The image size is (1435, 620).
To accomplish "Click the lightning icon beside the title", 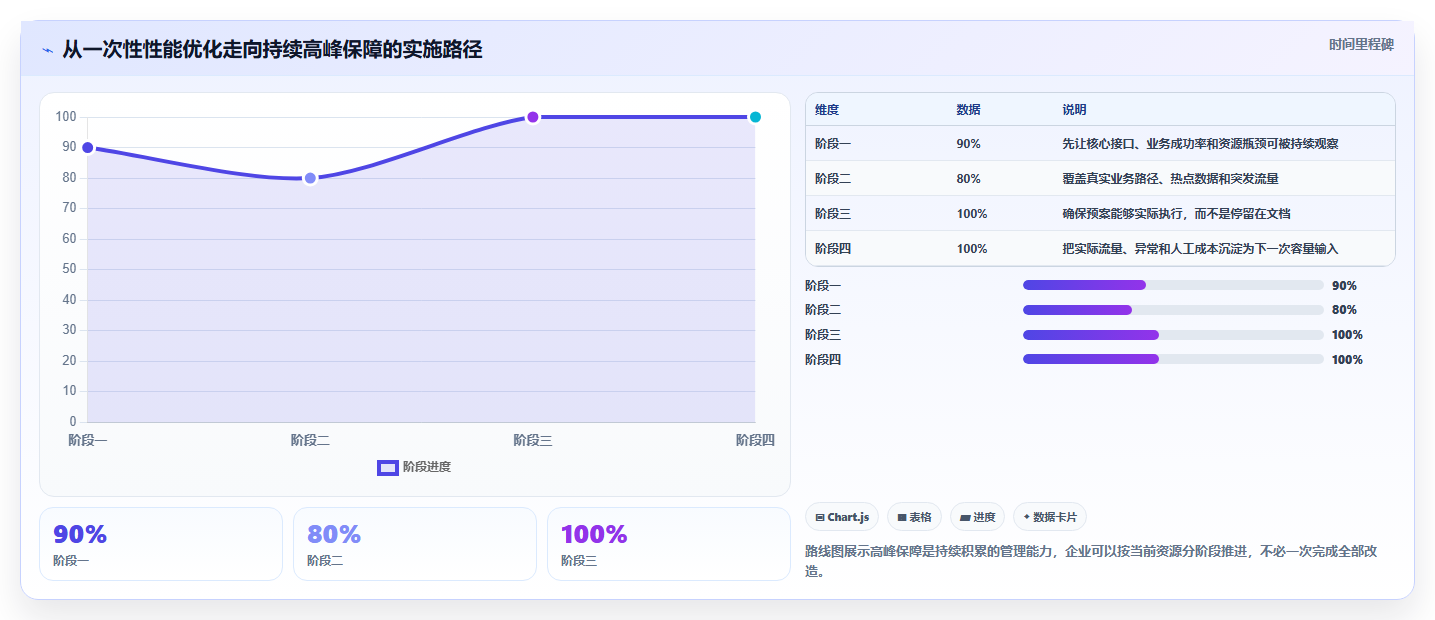I will (47, 50).
